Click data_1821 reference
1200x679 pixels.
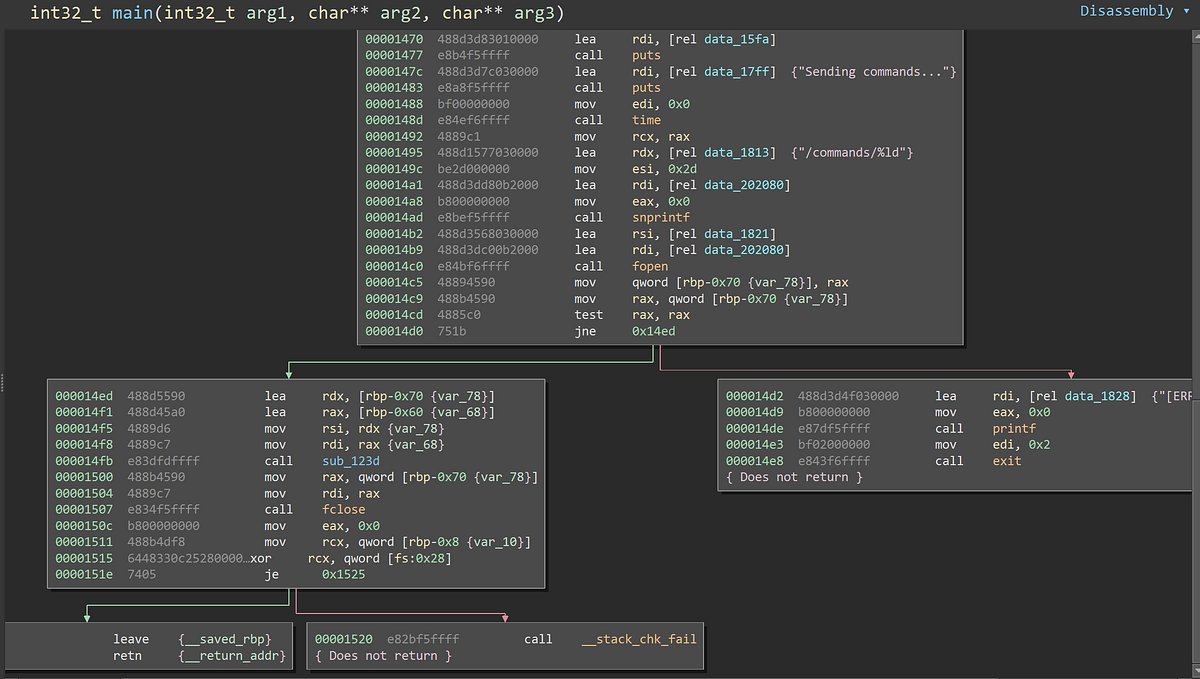pos(736,234)
